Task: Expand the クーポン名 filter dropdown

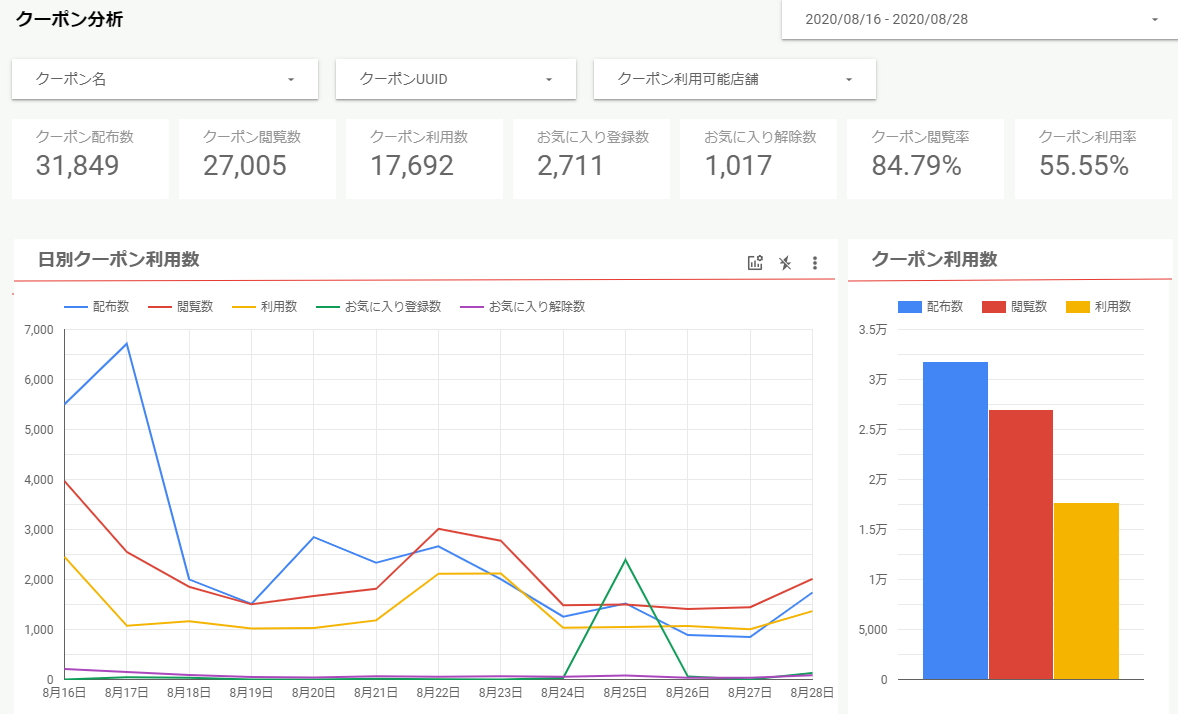Action: [165, 79]
